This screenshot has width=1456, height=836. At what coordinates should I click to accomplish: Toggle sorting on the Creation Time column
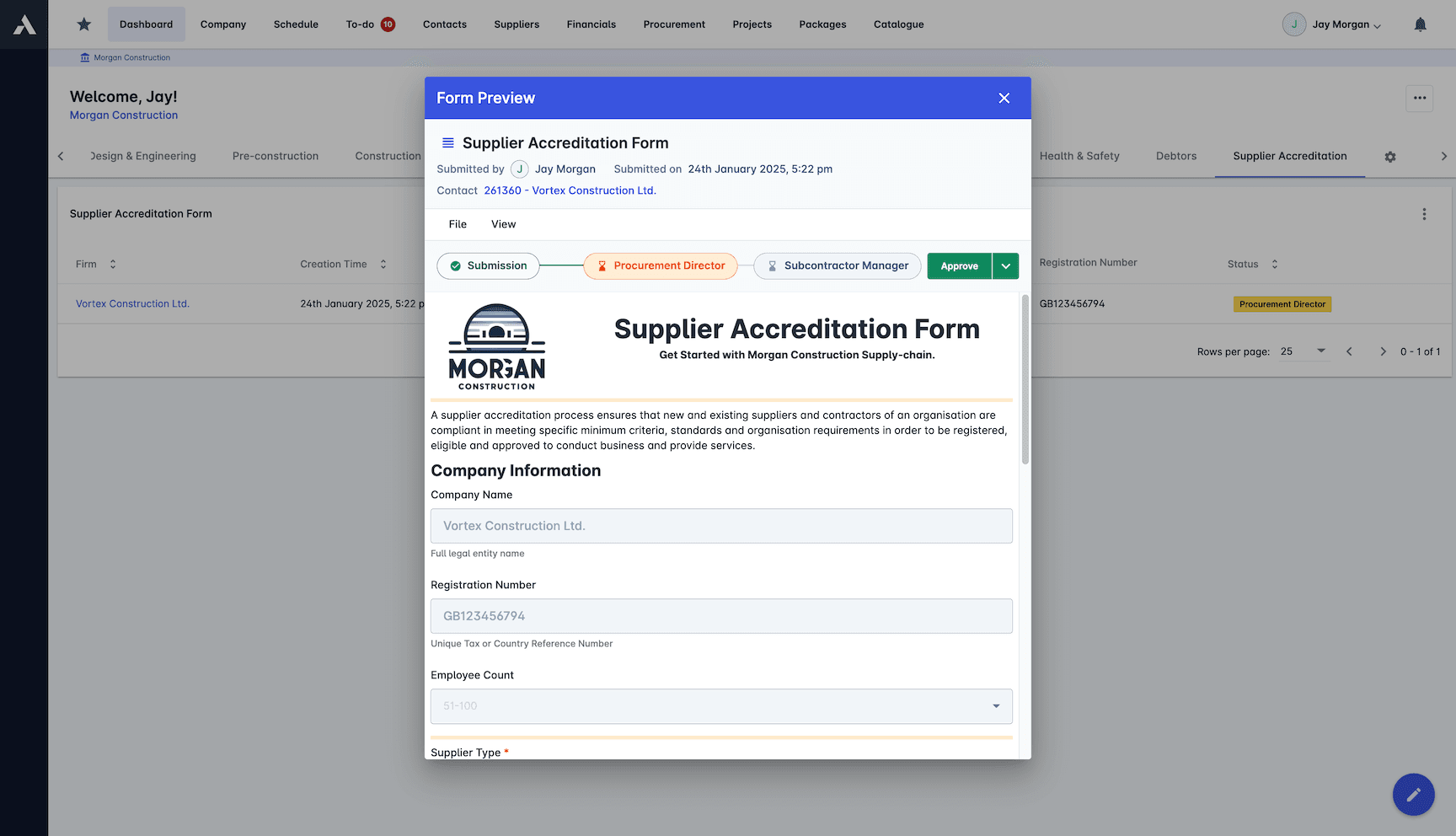383,264
